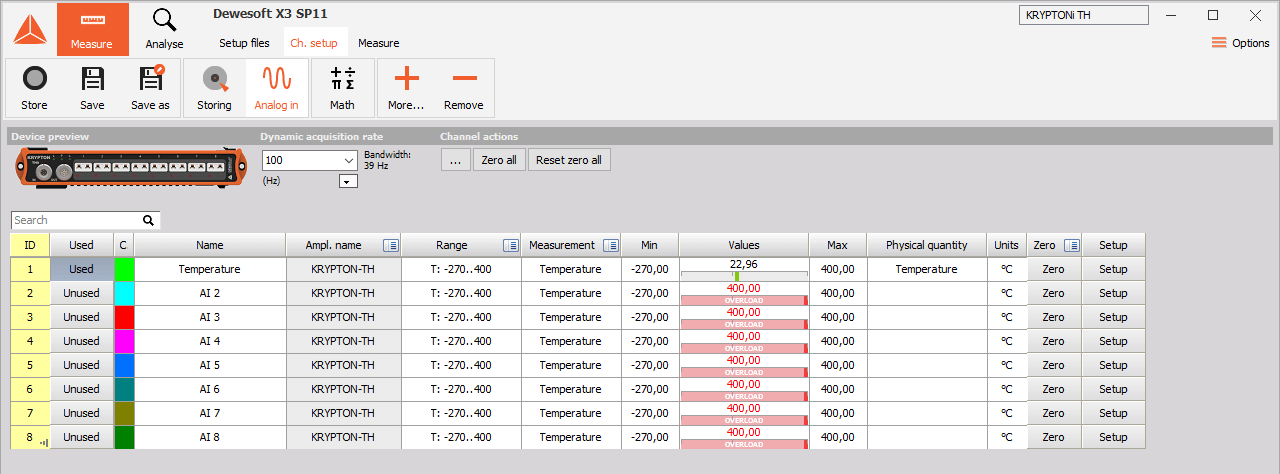Click the AI 4 amplifier cell KRYPTON-TH
1280x474 pixels.
(x=343, y=341)
